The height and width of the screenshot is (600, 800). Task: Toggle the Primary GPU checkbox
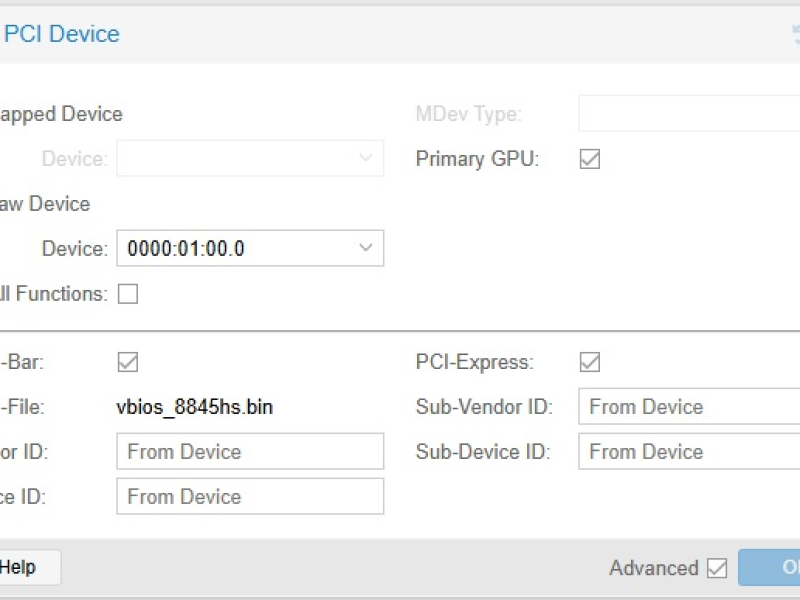click(590, 159)
